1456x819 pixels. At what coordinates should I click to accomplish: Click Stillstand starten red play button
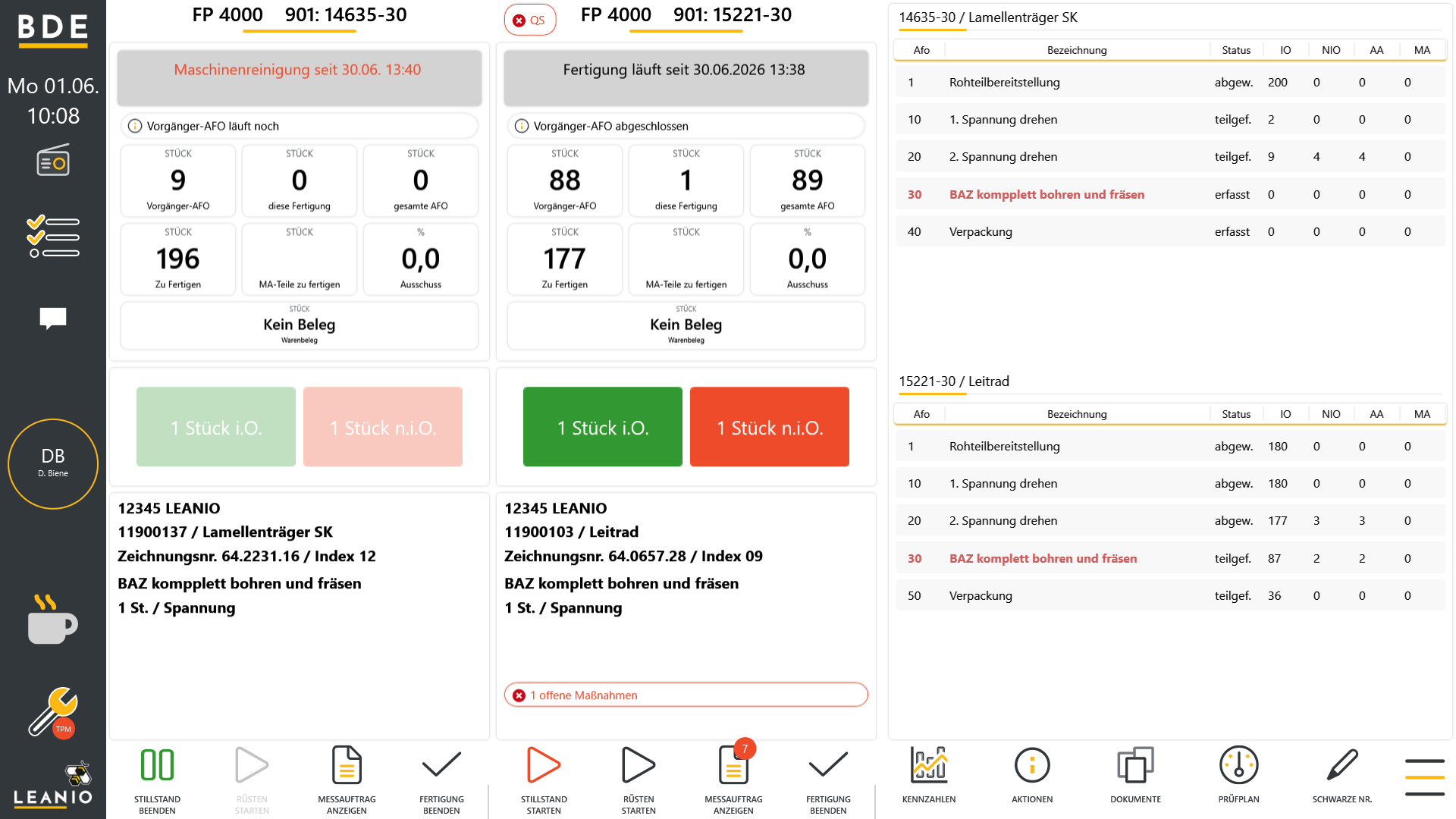point(544,780)
